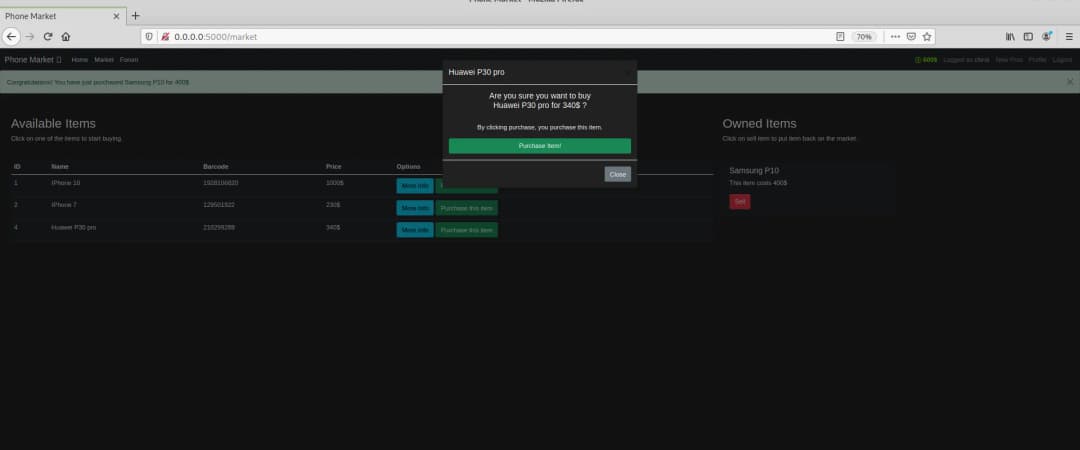Purchase this item for Huawei P30 pro row

(x=466, y=230)
